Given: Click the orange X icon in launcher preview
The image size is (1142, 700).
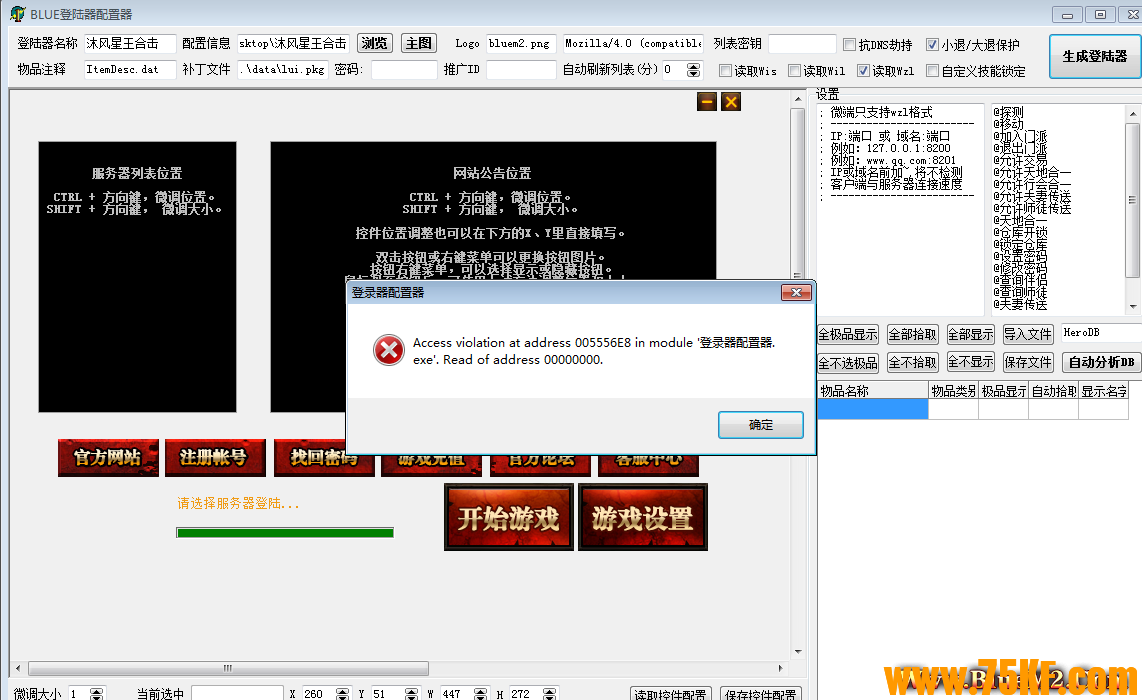Looking at the screenshot, I should click(x=731, y=102).
